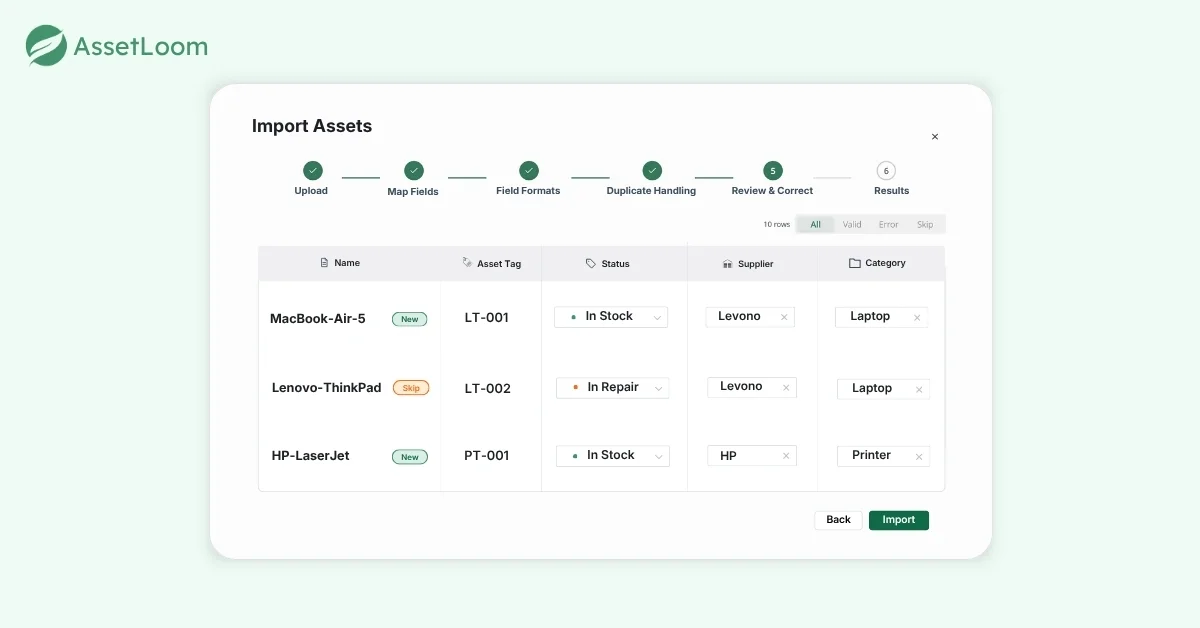Screen dimensions: 1200x628
Task: Go to the Upload step checkmark
Action: [x=313, y=171]
